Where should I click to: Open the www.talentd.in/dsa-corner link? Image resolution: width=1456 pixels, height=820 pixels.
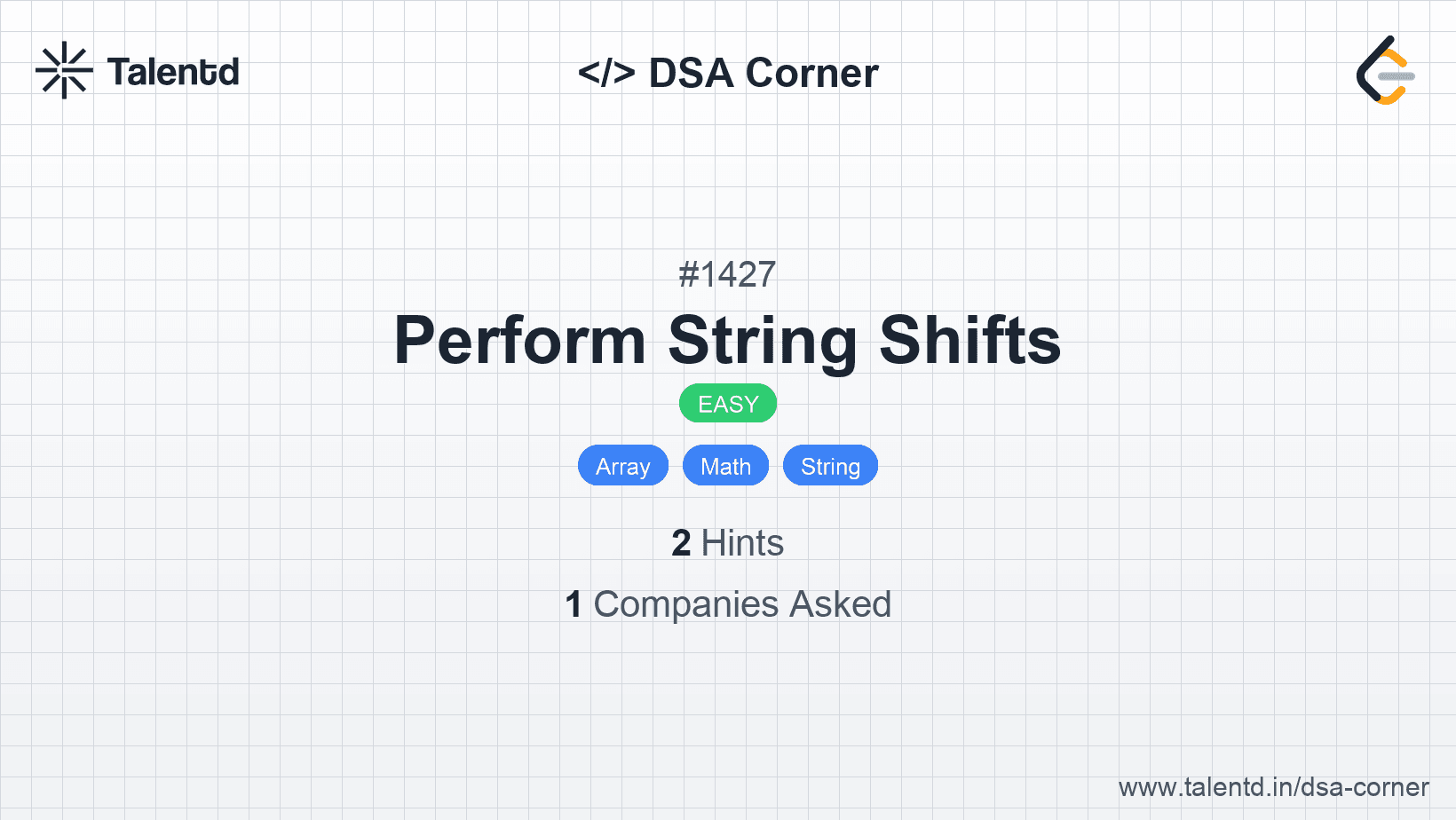(x=1273, y=787)
